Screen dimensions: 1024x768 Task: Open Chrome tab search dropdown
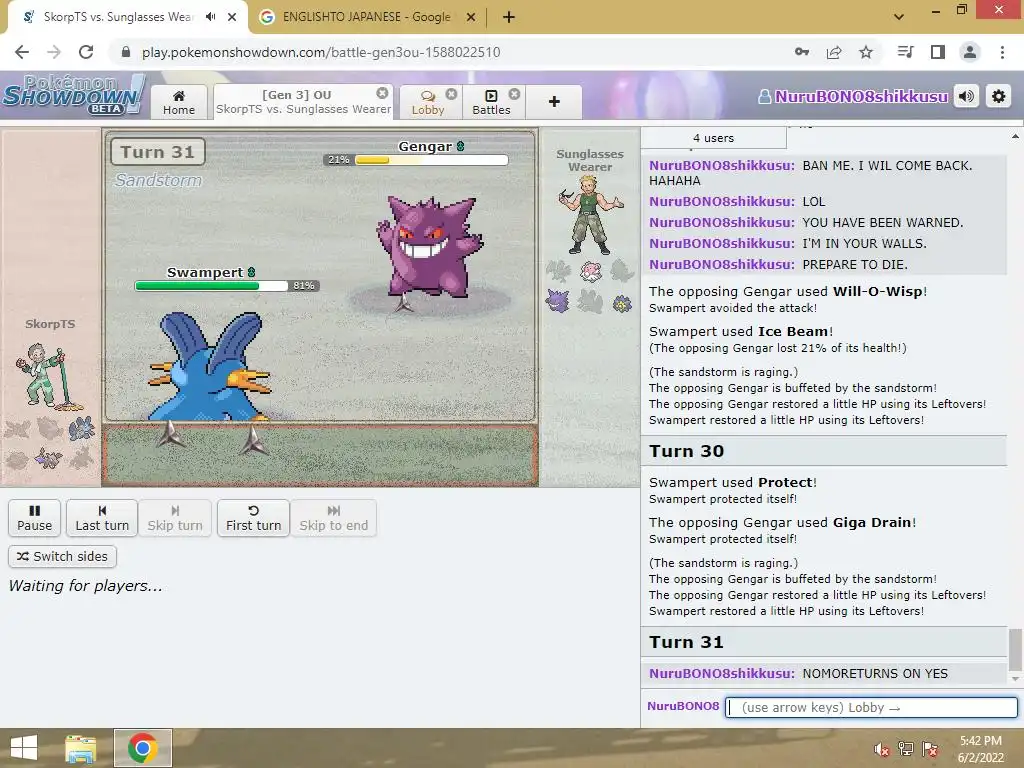point(899,17)
